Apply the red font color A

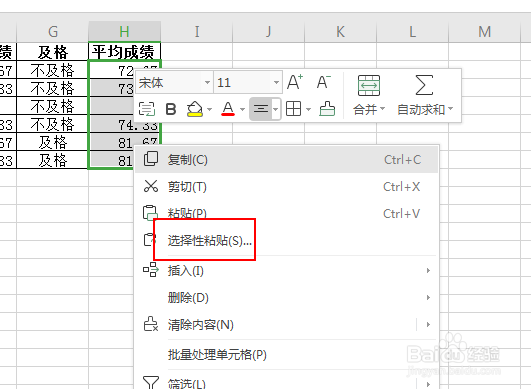pyautogui.click(x=228, y=109)
